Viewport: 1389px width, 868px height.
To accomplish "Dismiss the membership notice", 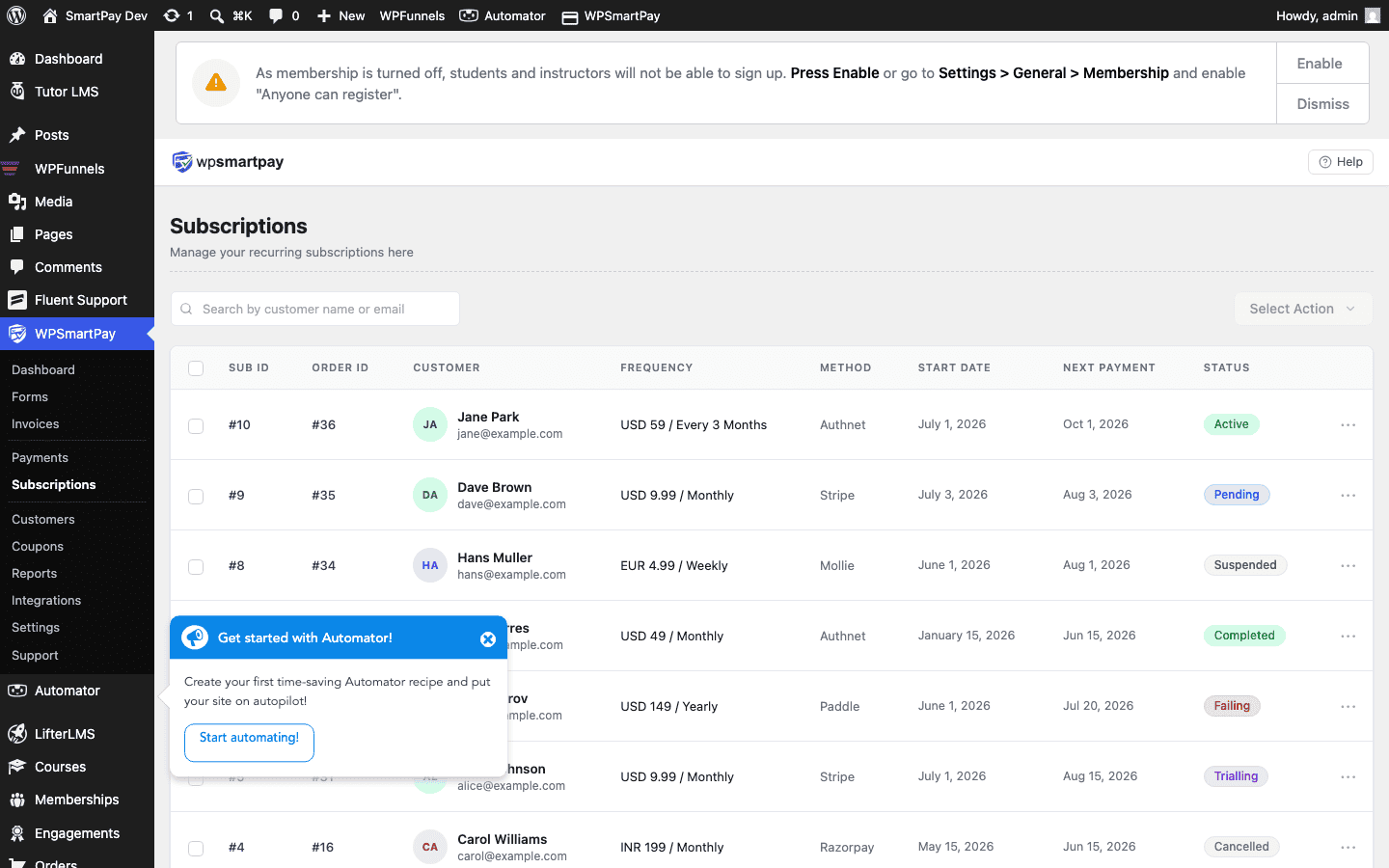I will pyautogui.click(x=1322, y=104).
